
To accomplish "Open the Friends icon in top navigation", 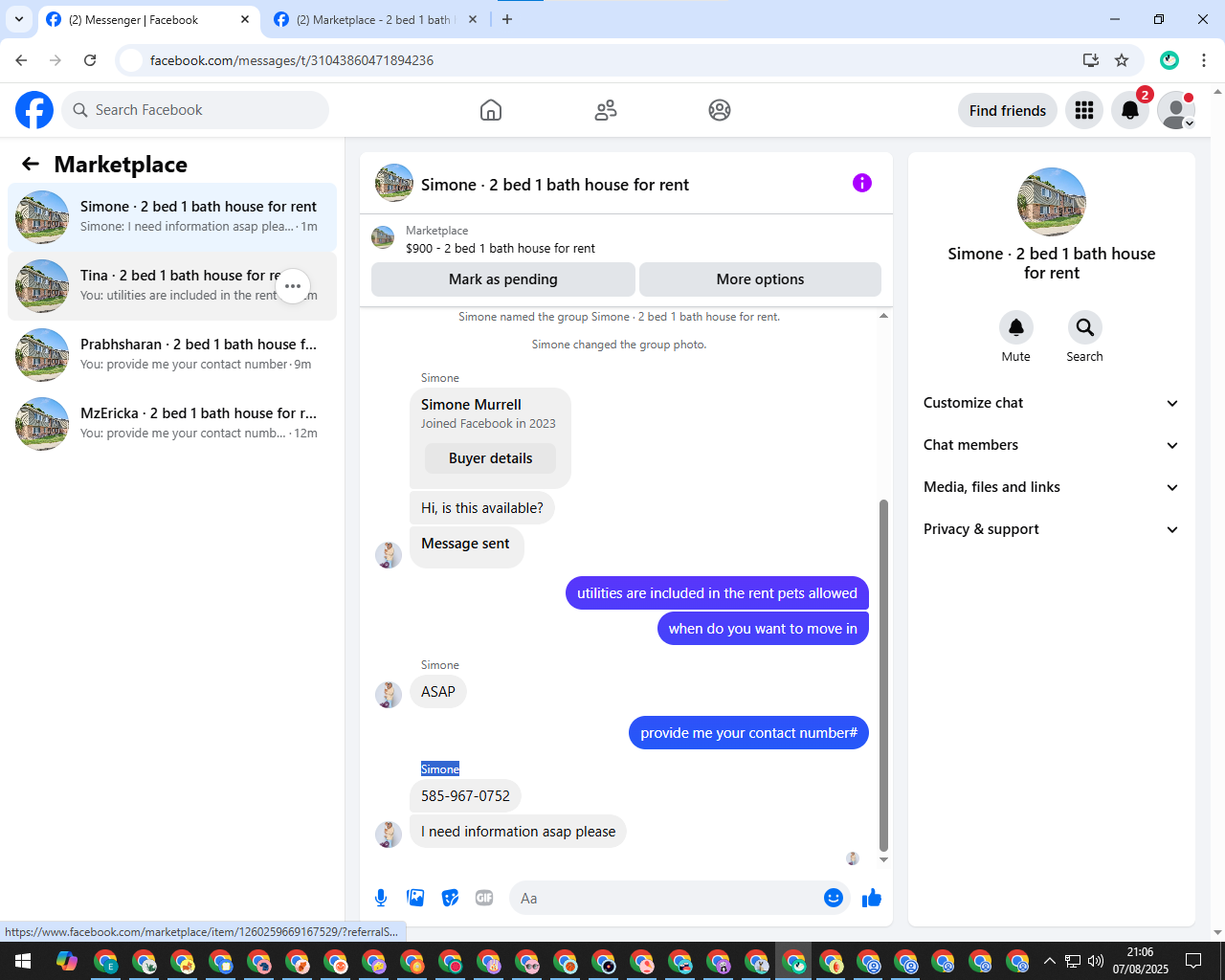I will pos(606,110).
